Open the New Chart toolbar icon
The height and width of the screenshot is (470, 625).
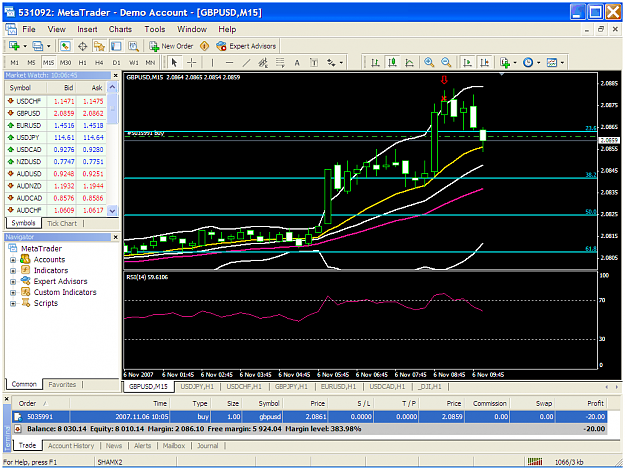[14, 46]
